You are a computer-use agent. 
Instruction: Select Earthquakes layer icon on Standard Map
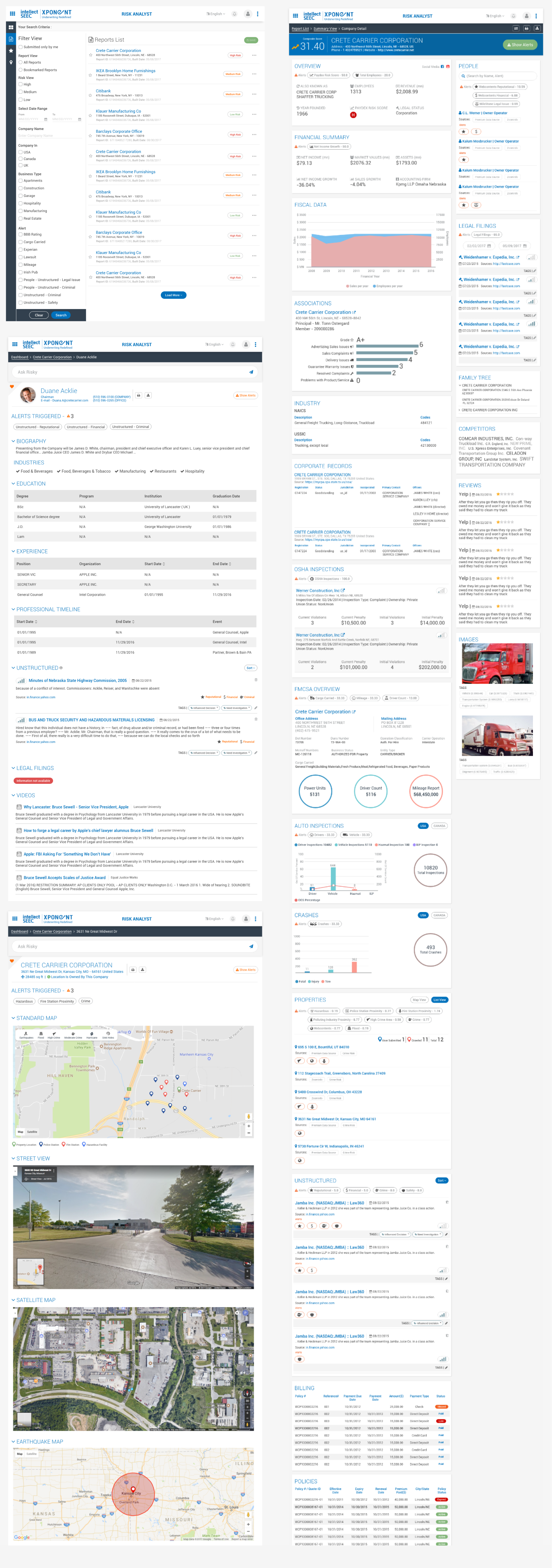click(x=26, y=1035)
